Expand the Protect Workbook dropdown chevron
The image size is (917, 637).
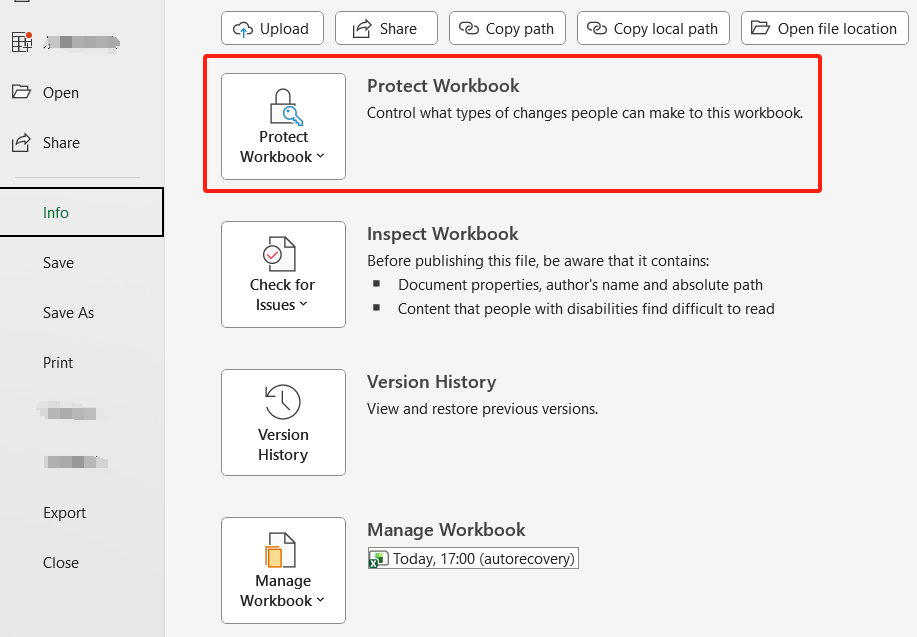321,157
